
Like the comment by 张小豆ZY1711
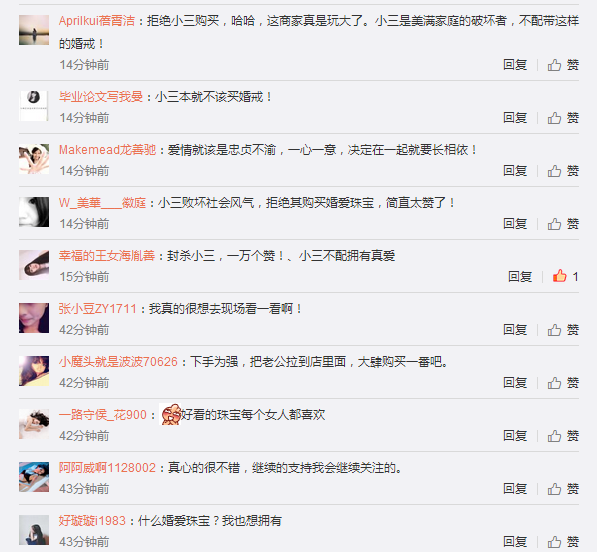pyautogui.click(x=563, y=330)
